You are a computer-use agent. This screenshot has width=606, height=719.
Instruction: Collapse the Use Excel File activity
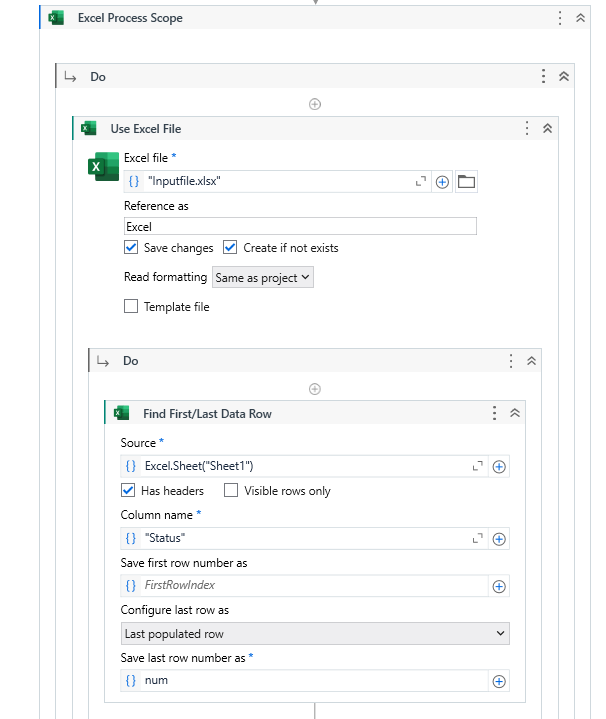(547, 128)
